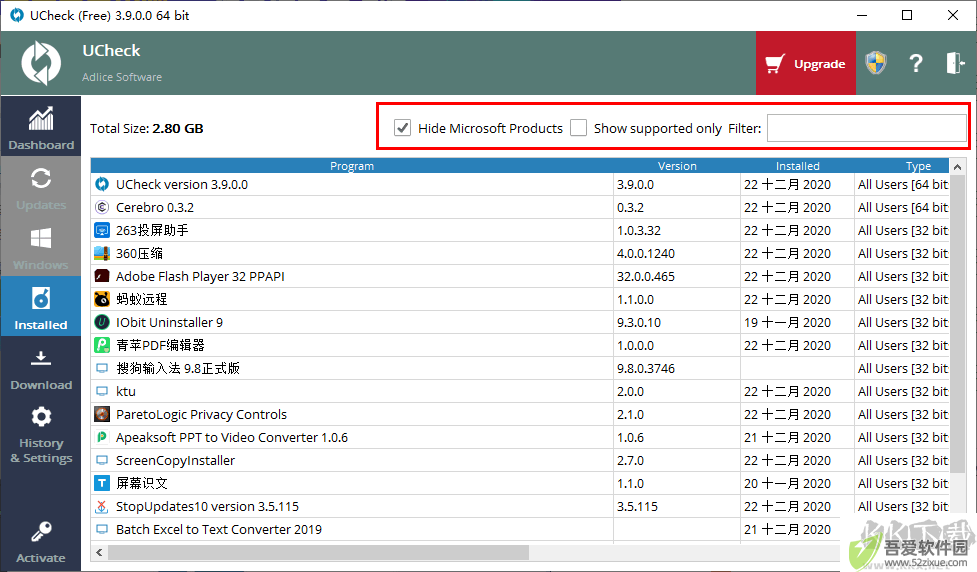The image size is (977, 572).
Task: Open the Windows sidebar tab
Action: point(41,246)
